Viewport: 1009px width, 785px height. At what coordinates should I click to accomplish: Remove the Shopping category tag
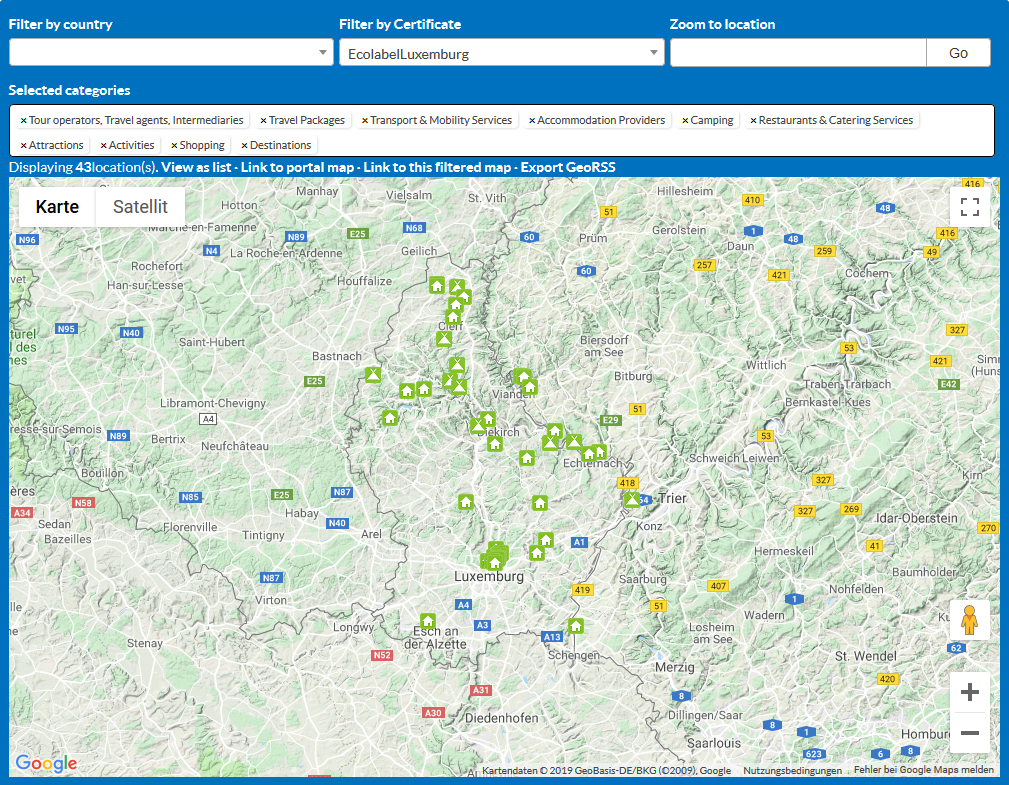[174, 145]
